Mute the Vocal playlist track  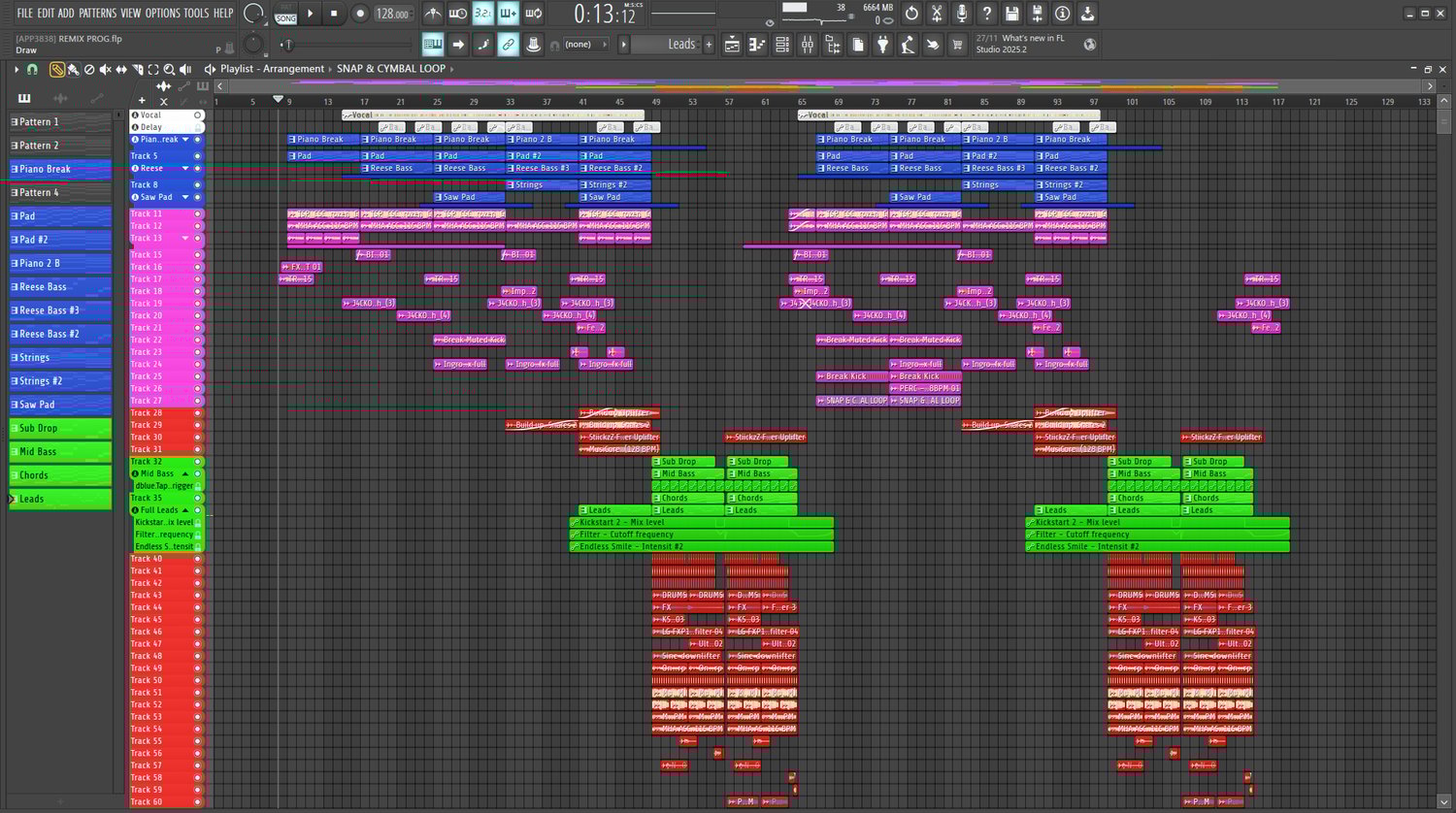click(198, 114)
